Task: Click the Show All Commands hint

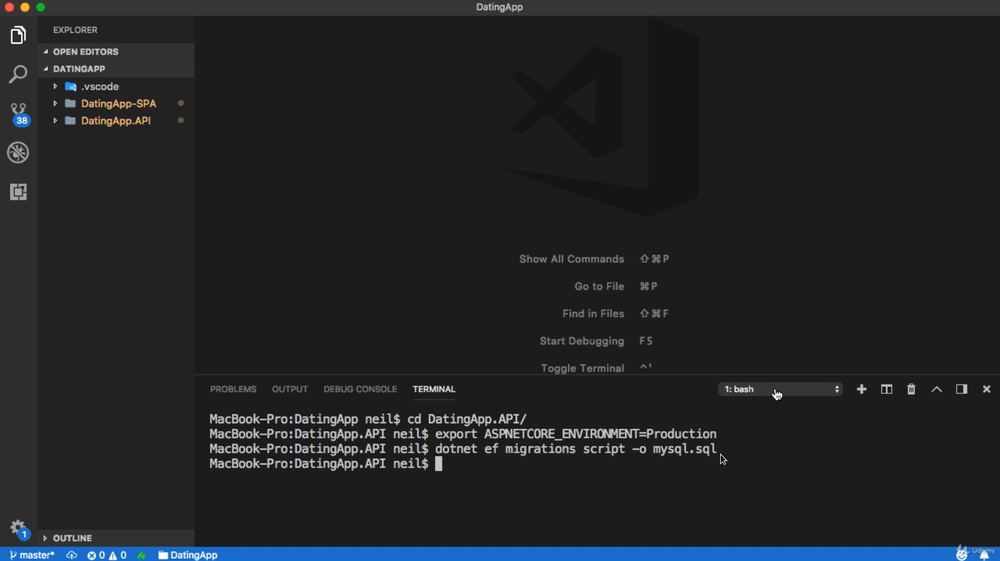Action: click(594, 259)
